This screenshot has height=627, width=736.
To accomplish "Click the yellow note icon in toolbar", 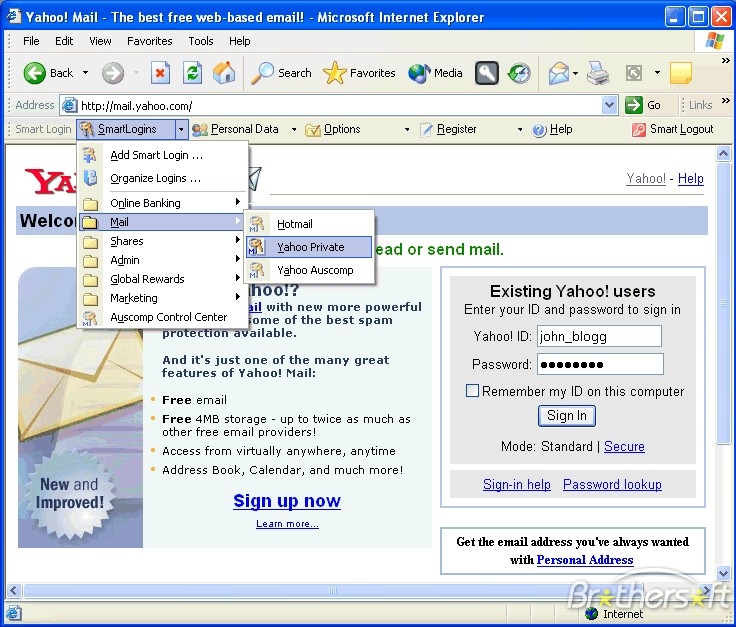I will (681, 73).
